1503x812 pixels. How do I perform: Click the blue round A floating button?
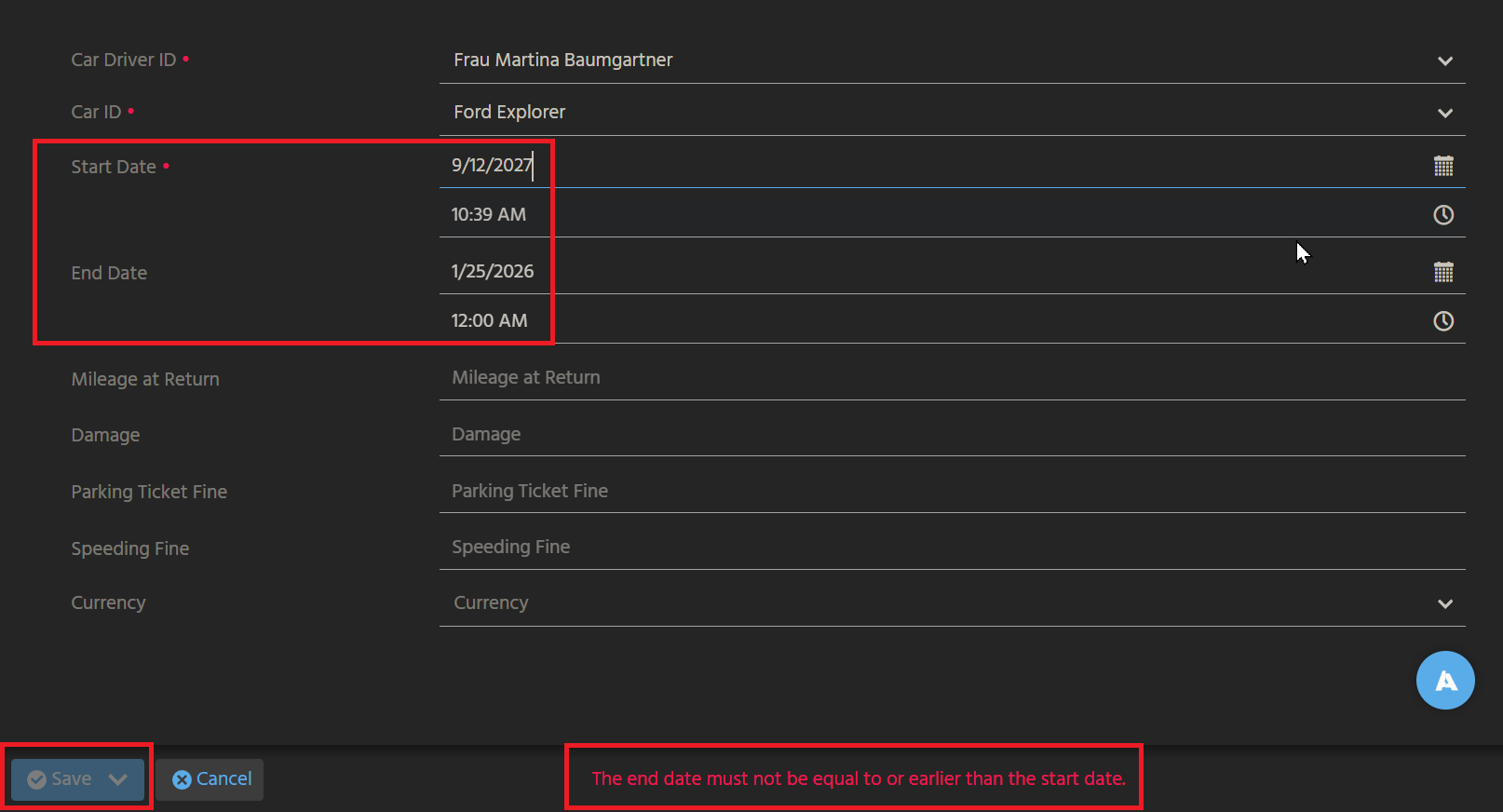[1444, 681]
